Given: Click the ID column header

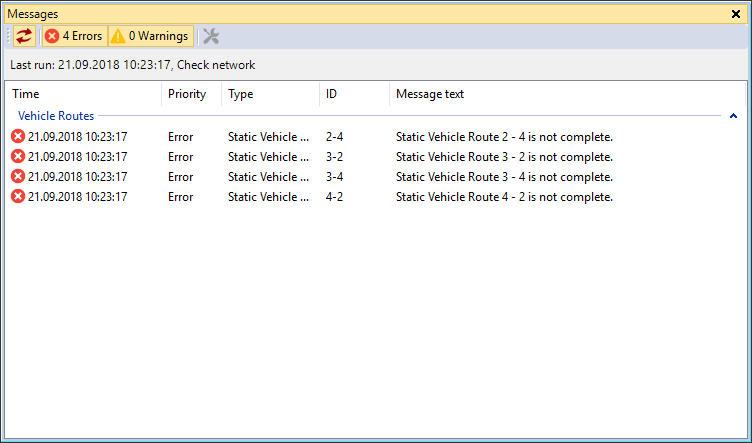Looking at the screenshot, I should [x=331, y=94].
